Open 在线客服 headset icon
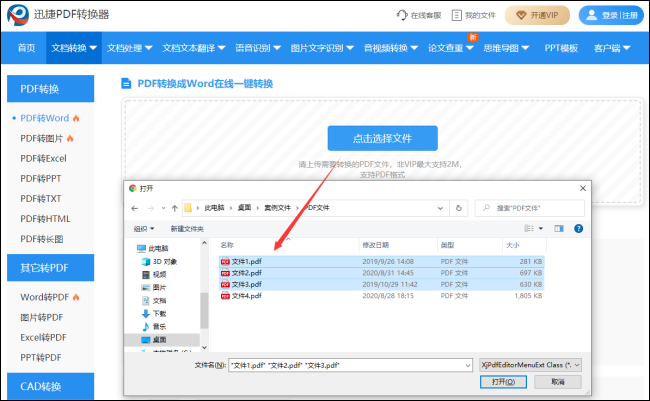650x401 pixels. (402, 15)
